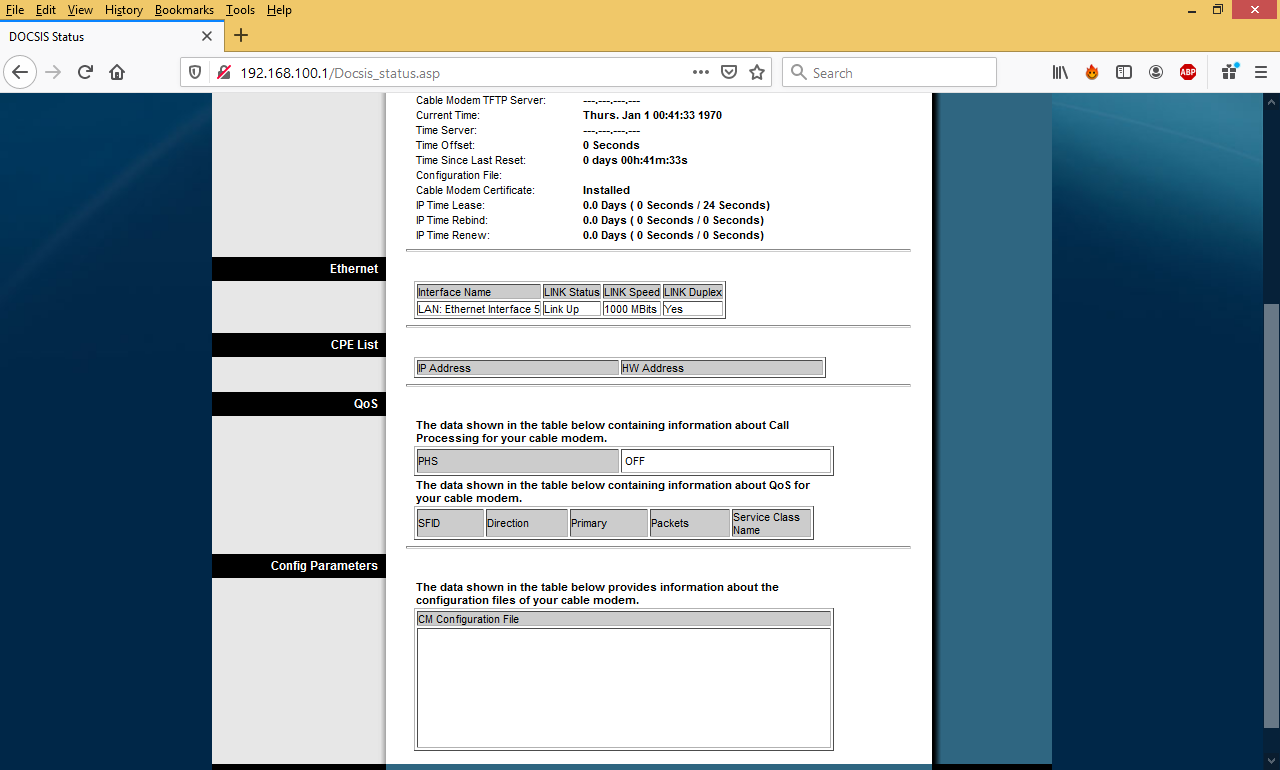Click the Service Class Name header
The image size is (1280, 770).
point(771,523)
